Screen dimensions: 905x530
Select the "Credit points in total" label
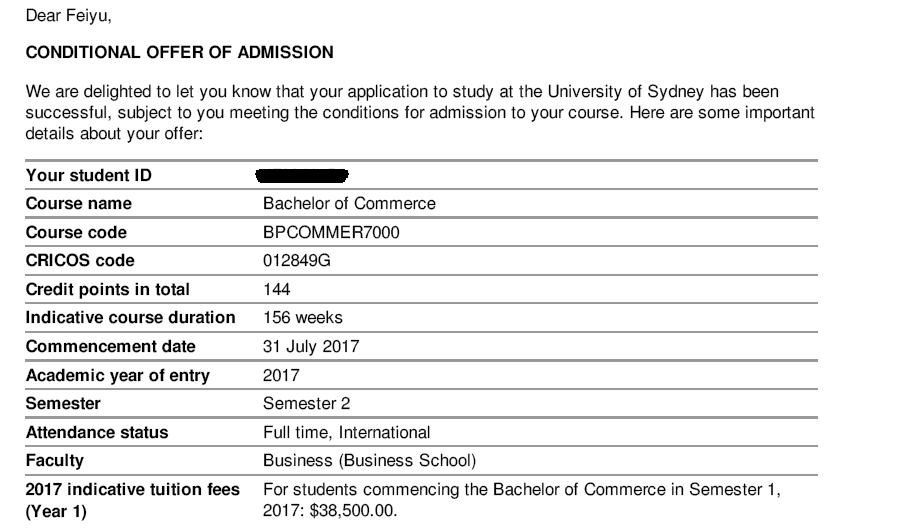coord(108,290)
